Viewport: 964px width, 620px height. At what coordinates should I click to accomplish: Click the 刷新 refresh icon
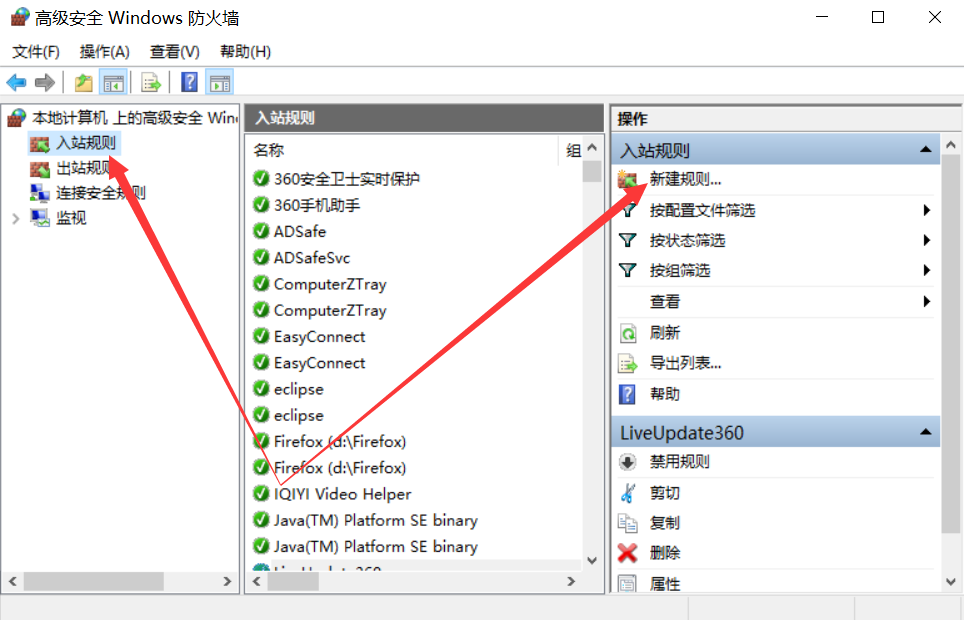[628, 333]
